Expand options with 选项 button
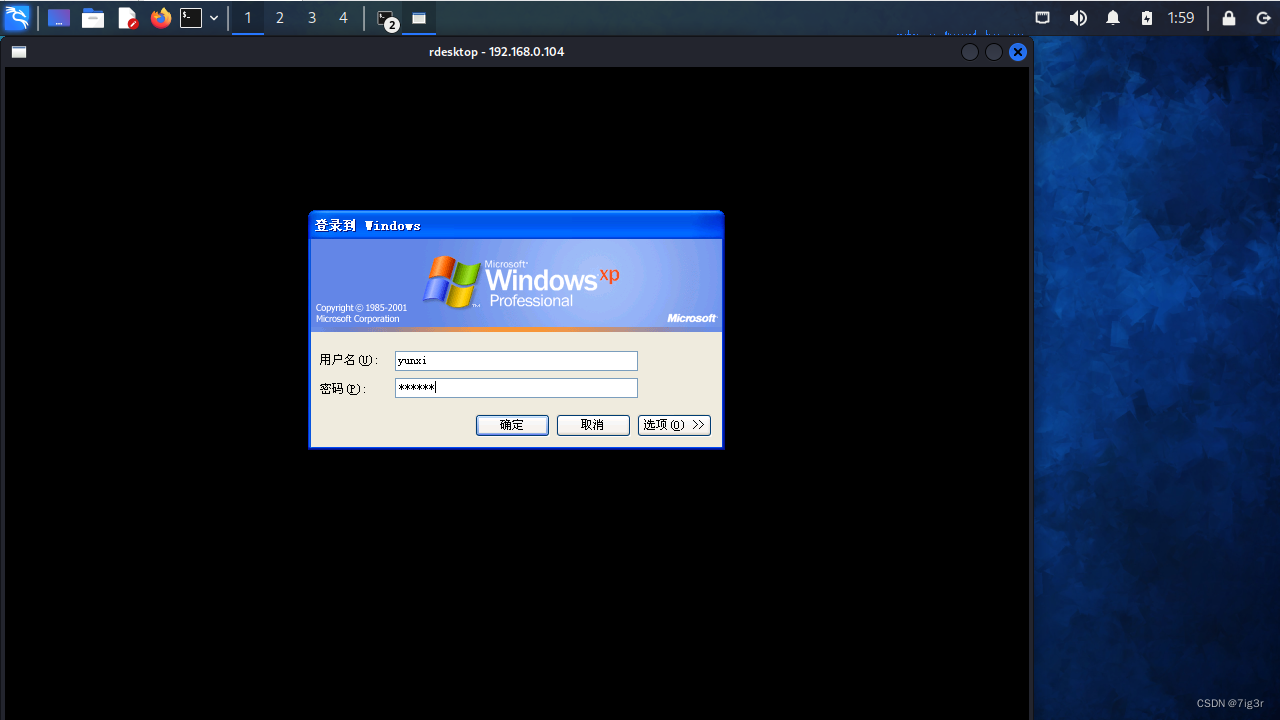Screen dimensions: 1280x720 (674, 425)
